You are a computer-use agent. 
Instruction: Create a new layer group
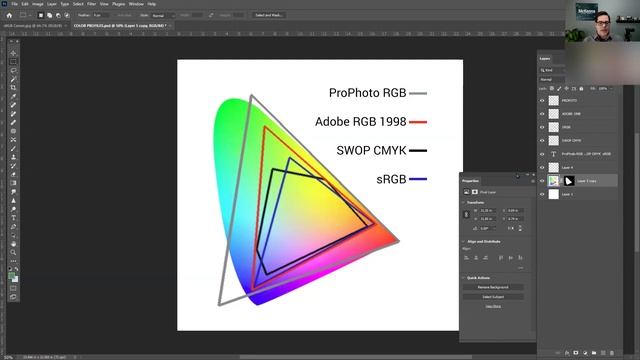pos(594,353)
